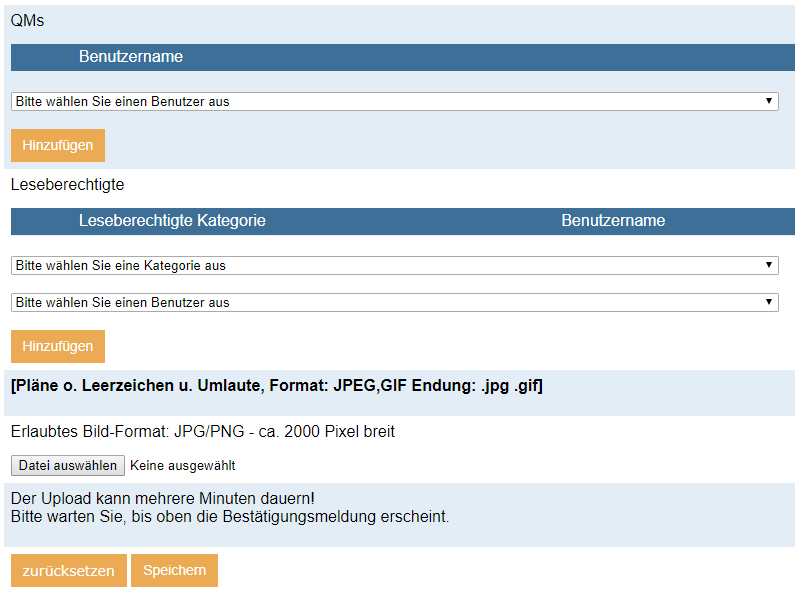Click the 'Keine ausgewählt' file status text

click(183, 466)
